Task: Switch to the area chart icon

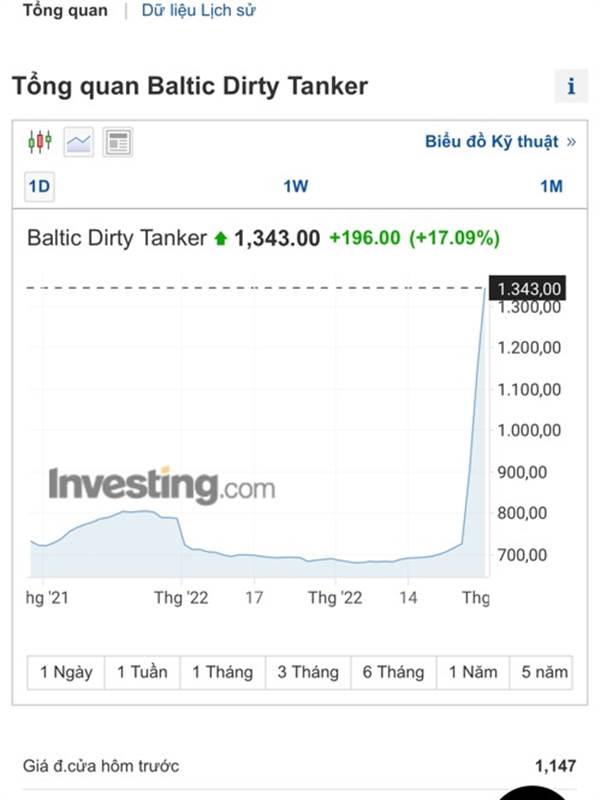Action: click(x=79, y=142)
